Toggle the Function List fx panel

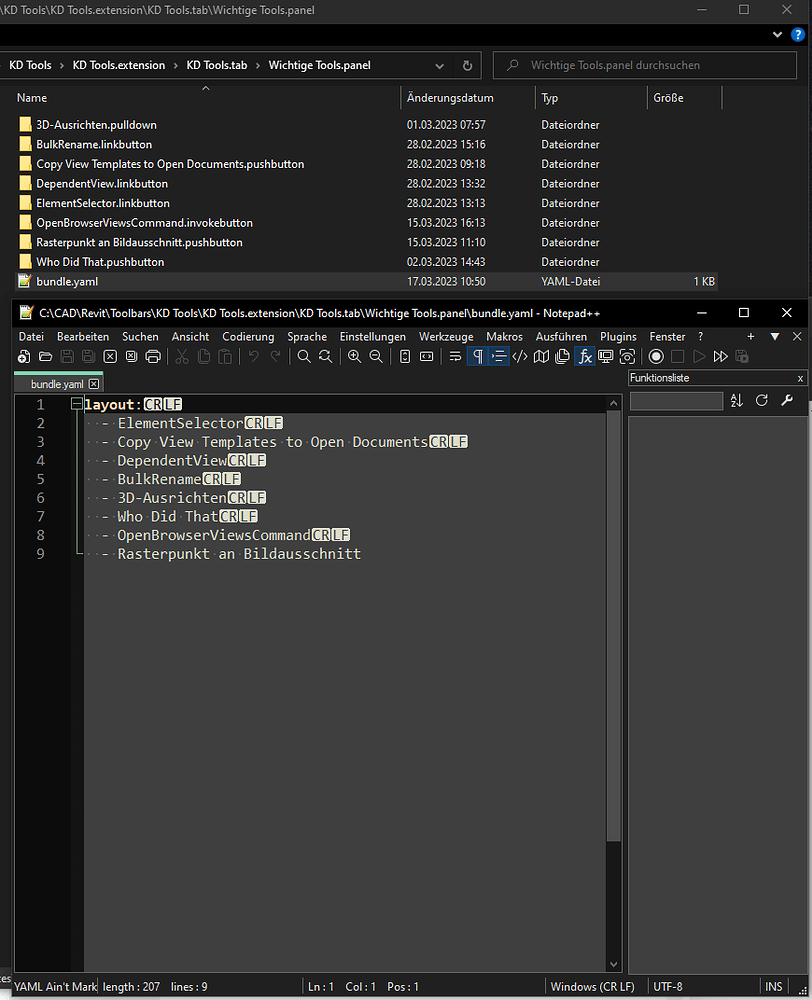tap(584, 356)
